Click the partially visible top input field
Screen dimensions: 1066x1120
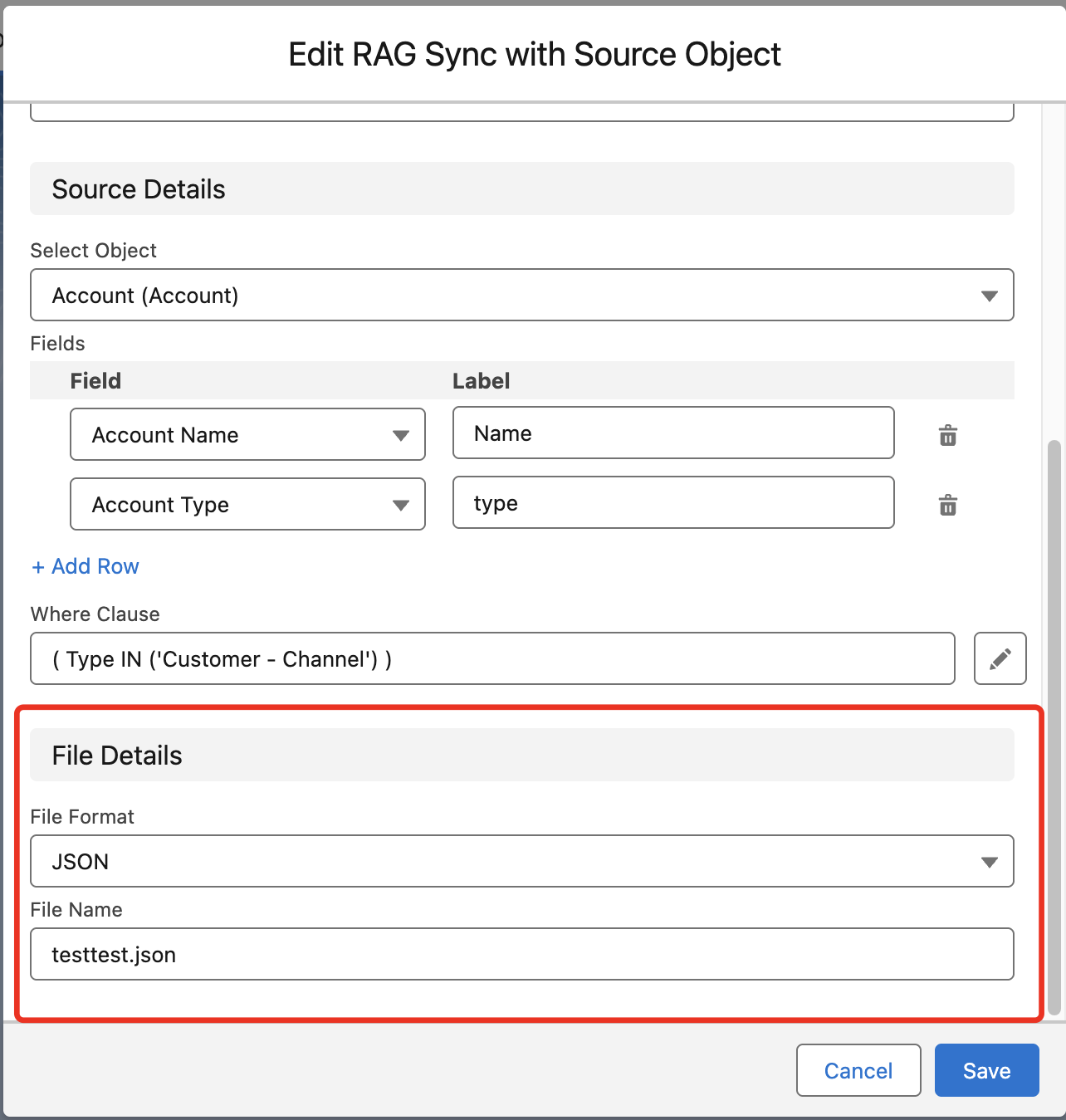coord(521,113)
